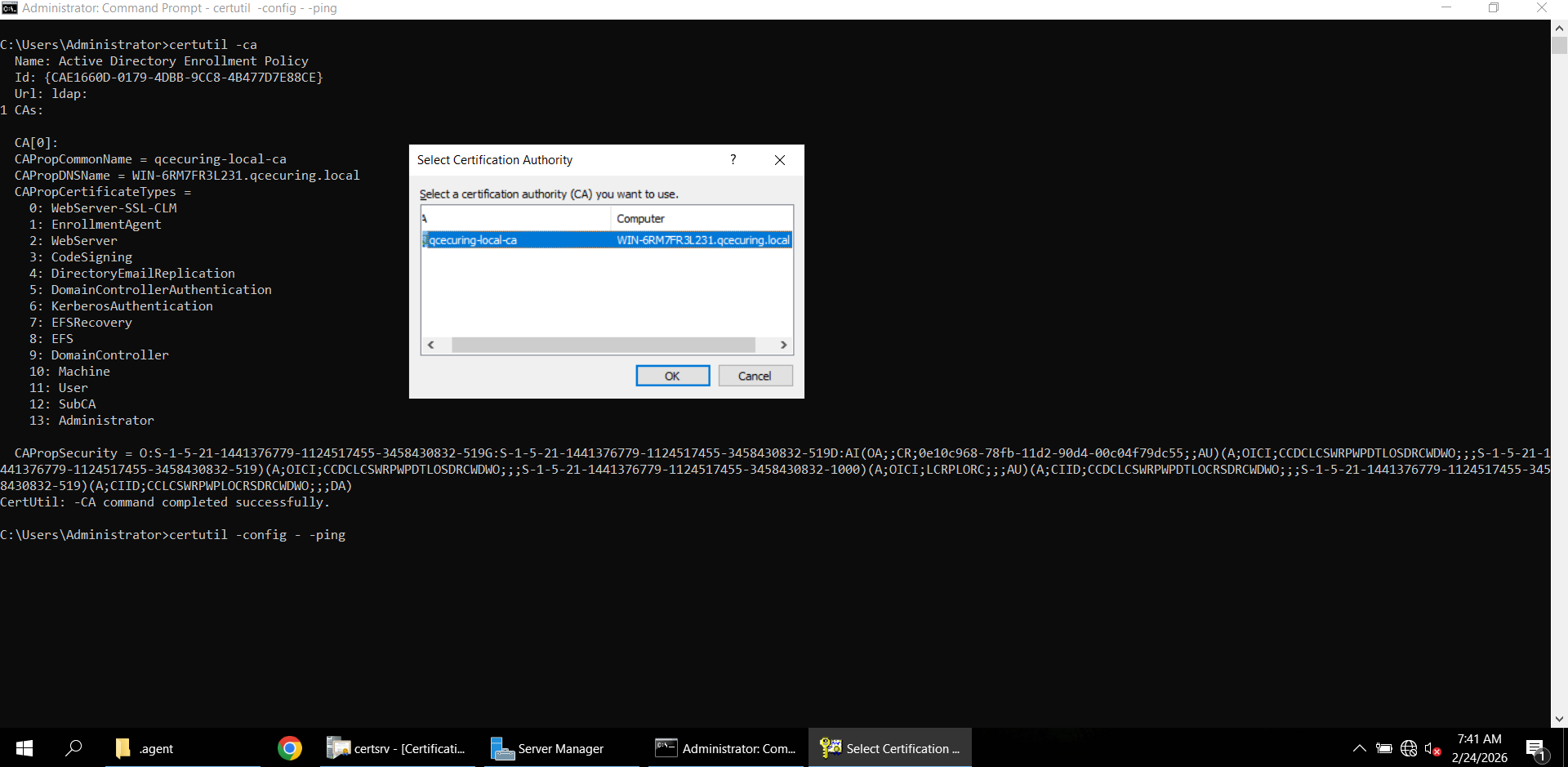
Task: Click OK to confirm the certification authority
Action: (x=672, y=375)
